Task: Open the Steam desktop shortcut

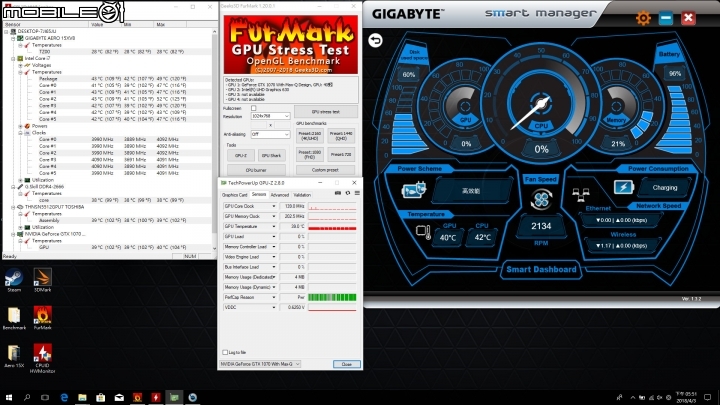Action: point(14,280)
